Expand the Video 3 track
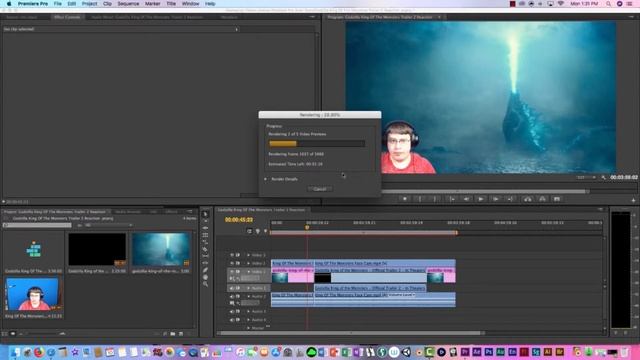This screenshot has height=360, width=640. coord(248,255)
